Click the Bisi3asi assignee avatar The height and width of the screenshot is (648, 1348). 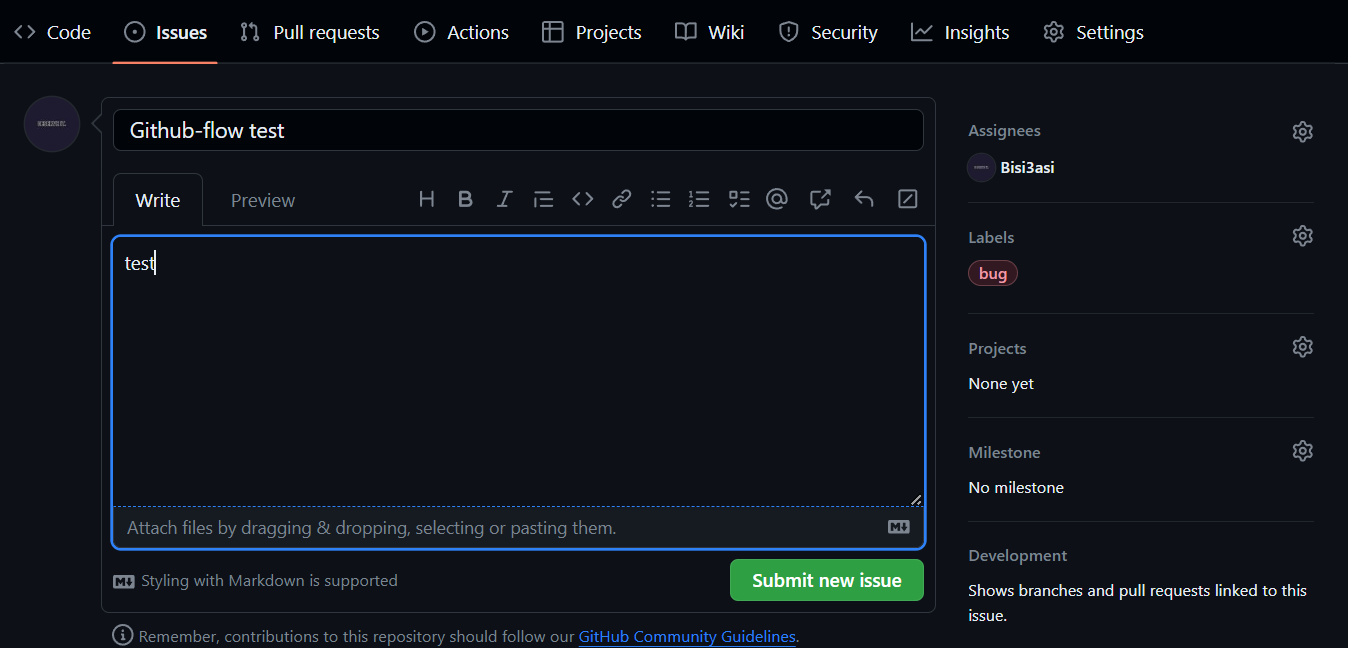tap(981, 167)
